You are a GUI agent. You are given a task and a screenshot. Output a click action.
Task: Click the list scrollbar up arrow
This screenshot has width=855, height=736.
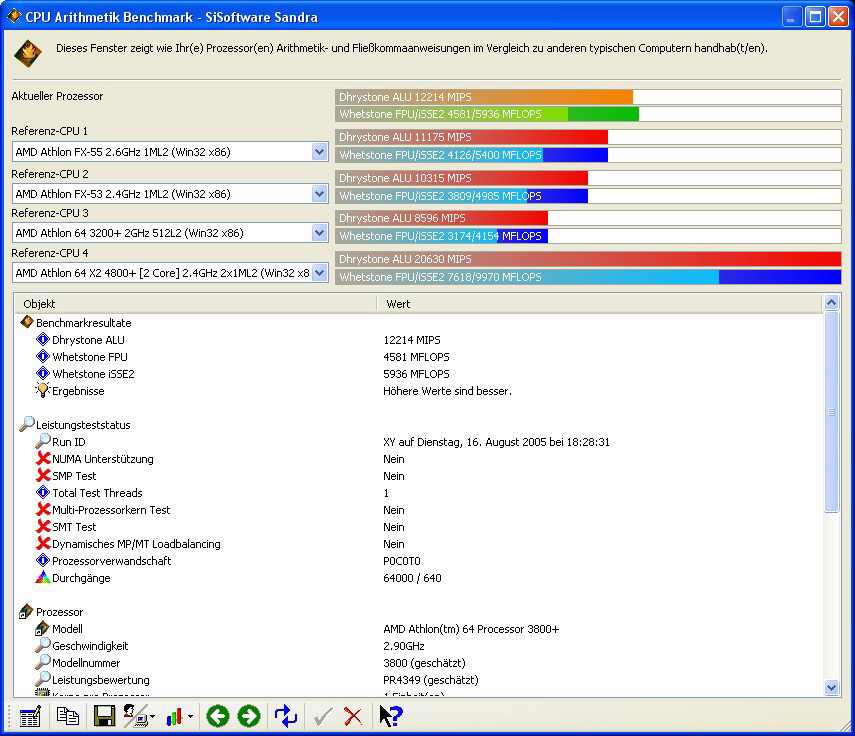coord(831,303)
